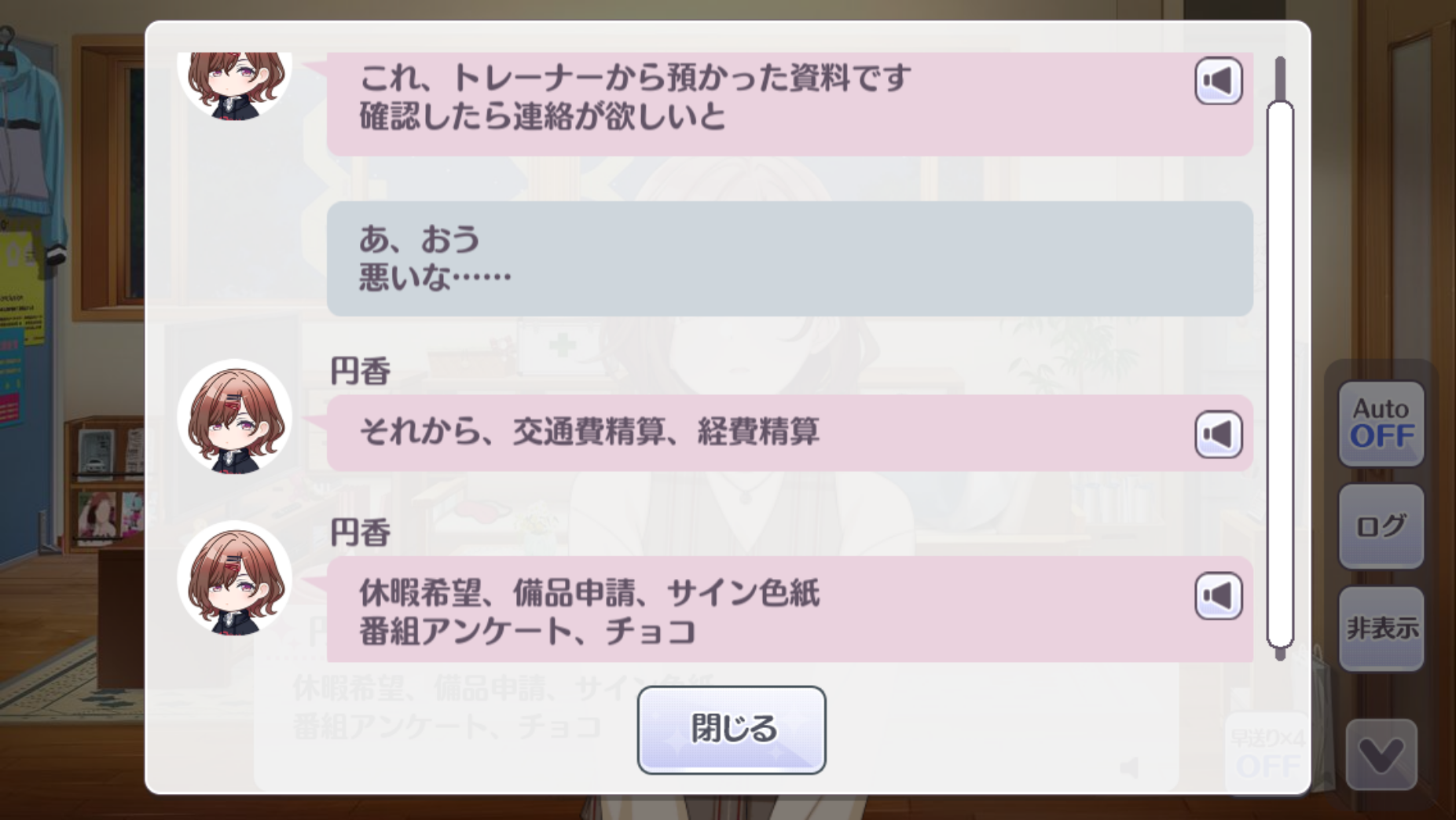Play voice for 交通費精算 line
Screen dimensions: 1456x820
pos(1218,434)
